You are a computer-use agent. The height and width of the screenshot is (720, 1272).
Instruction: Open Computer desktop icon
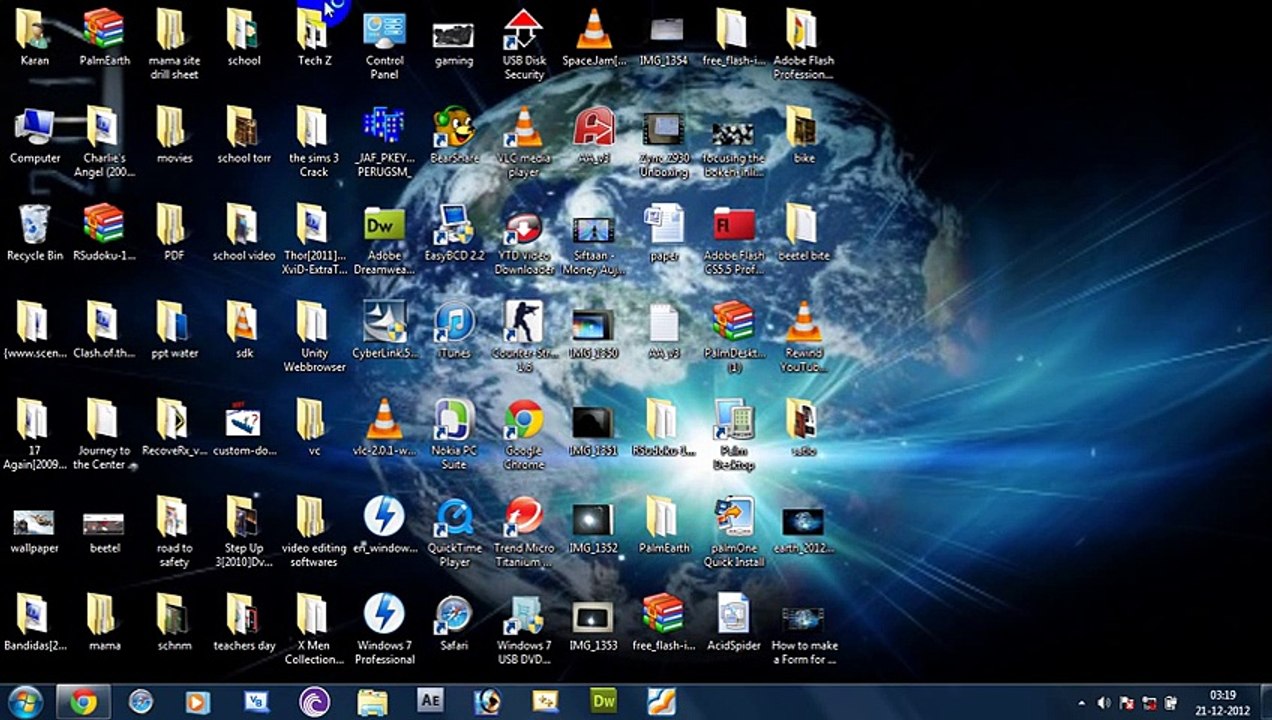pos(34,136)
